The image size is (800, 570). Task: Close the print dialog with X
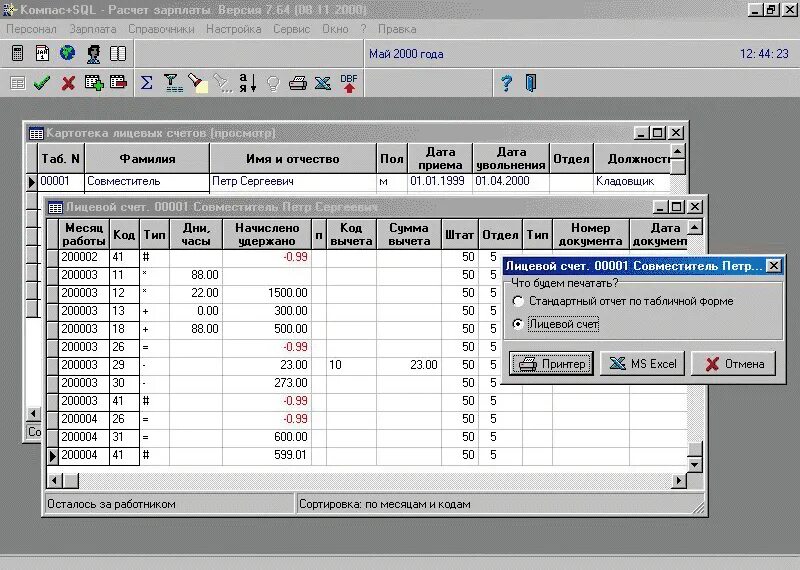click(x=774, y=266)
